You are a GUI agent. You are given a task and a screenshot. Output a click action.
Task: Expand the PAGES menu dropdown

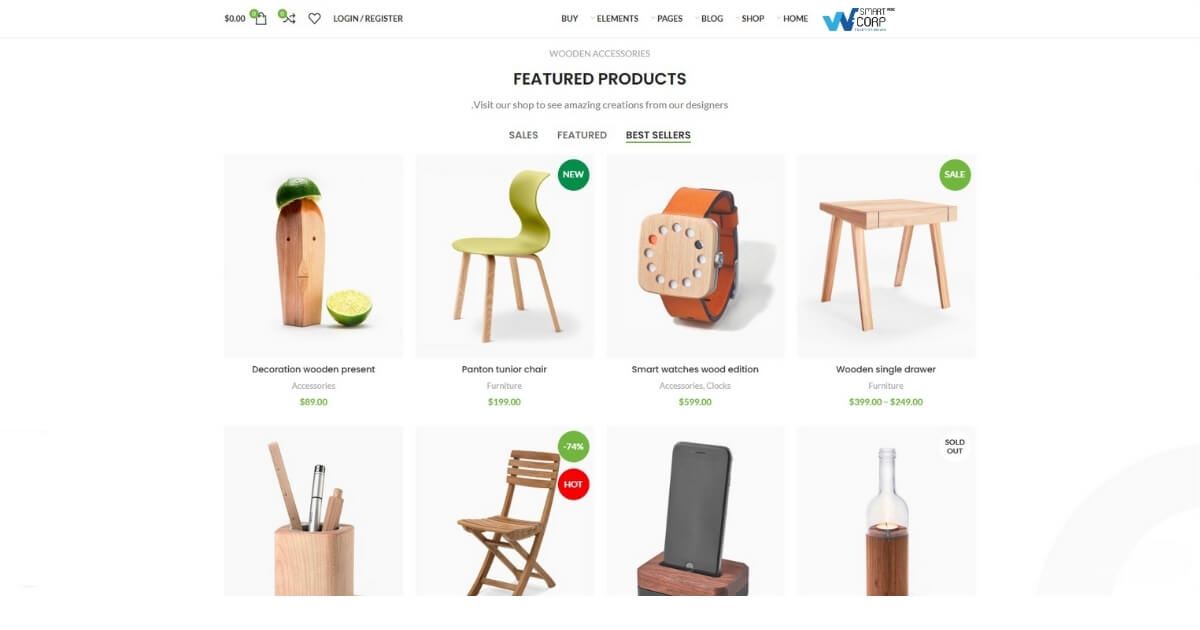coord(669,18)
